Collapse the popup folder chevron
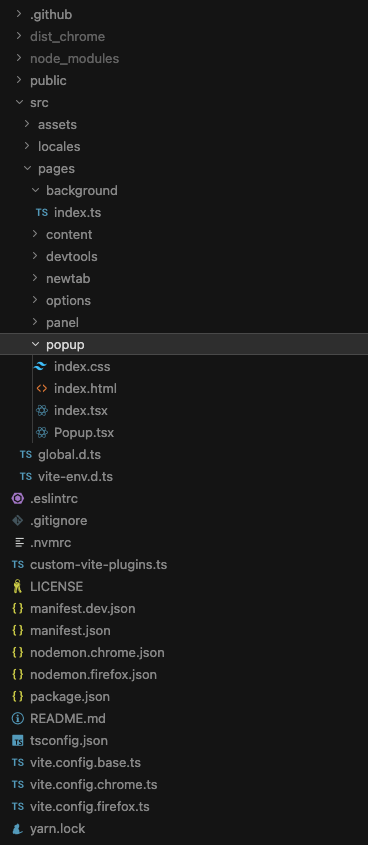The height and width of the screenshot is (845, 368). click(x=36, y=344)
